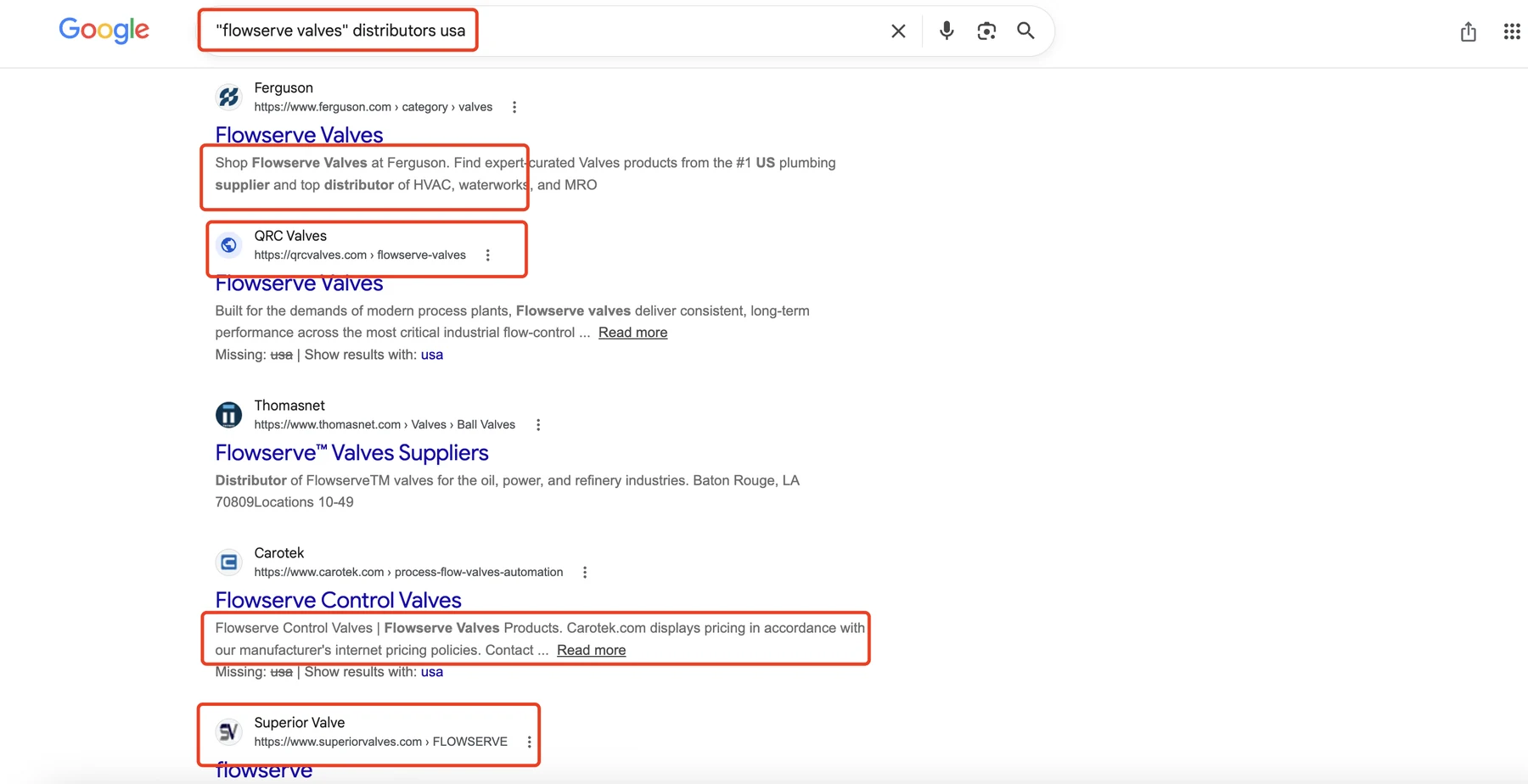Open the Google apps grid icon
The height and width of the screenshot is (784, 1528).
pos(1512,31)
